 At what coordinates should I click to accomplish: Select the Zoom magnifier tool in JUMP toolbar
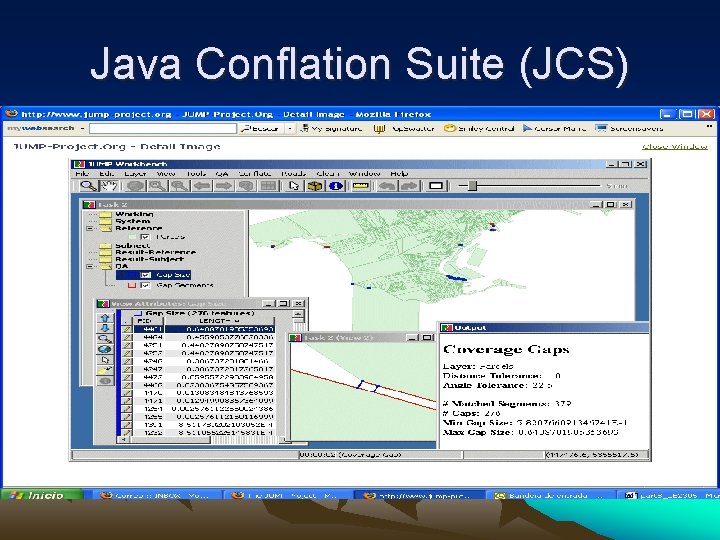(x=87, y=186)
